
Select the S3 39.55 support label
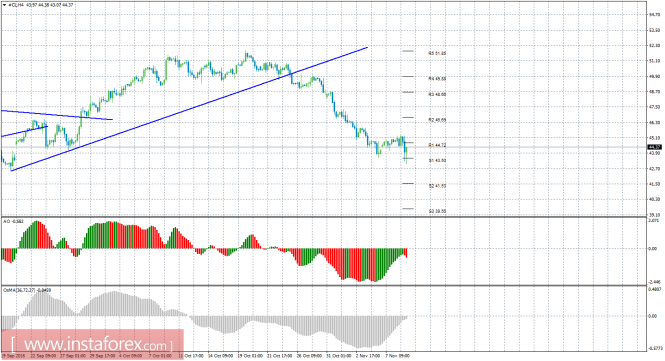[437, 211]
